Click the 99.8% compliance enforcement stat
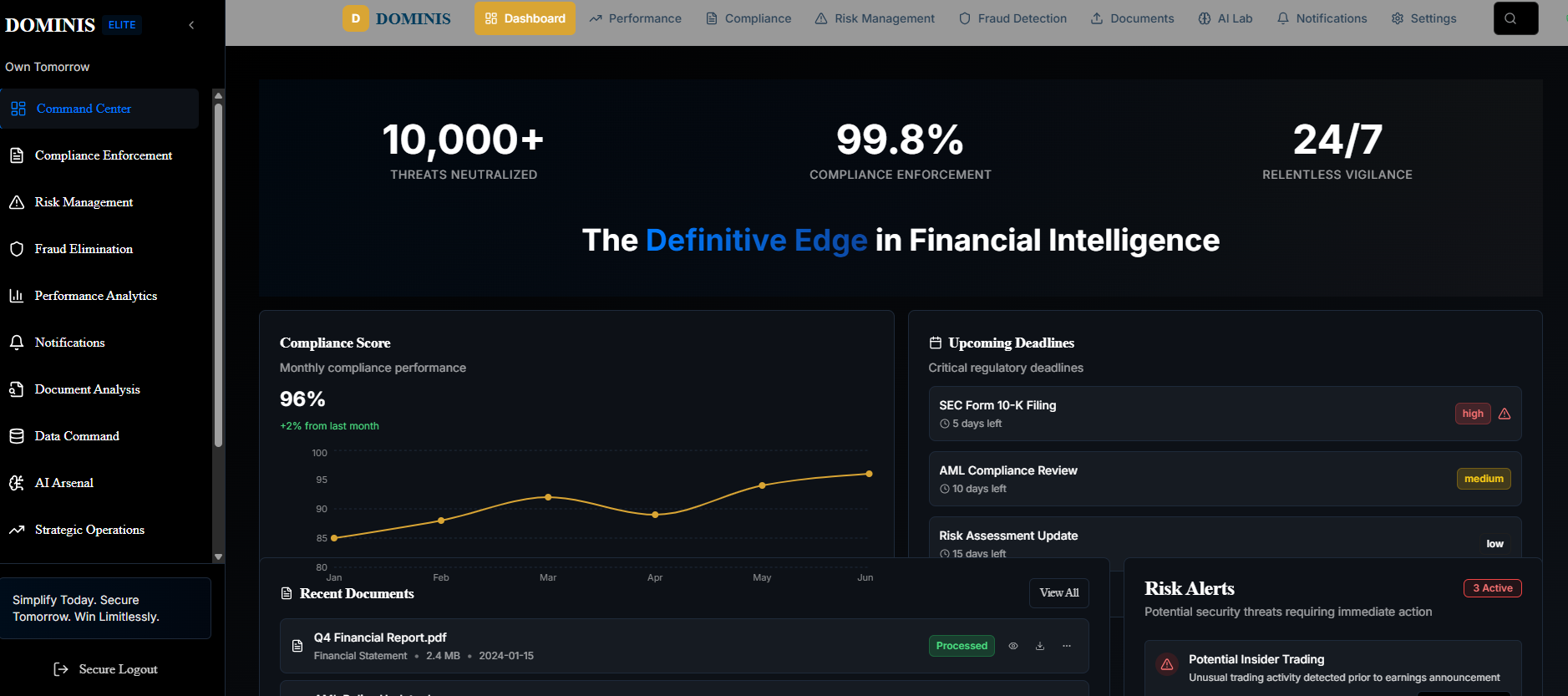 tap(900, 150)
